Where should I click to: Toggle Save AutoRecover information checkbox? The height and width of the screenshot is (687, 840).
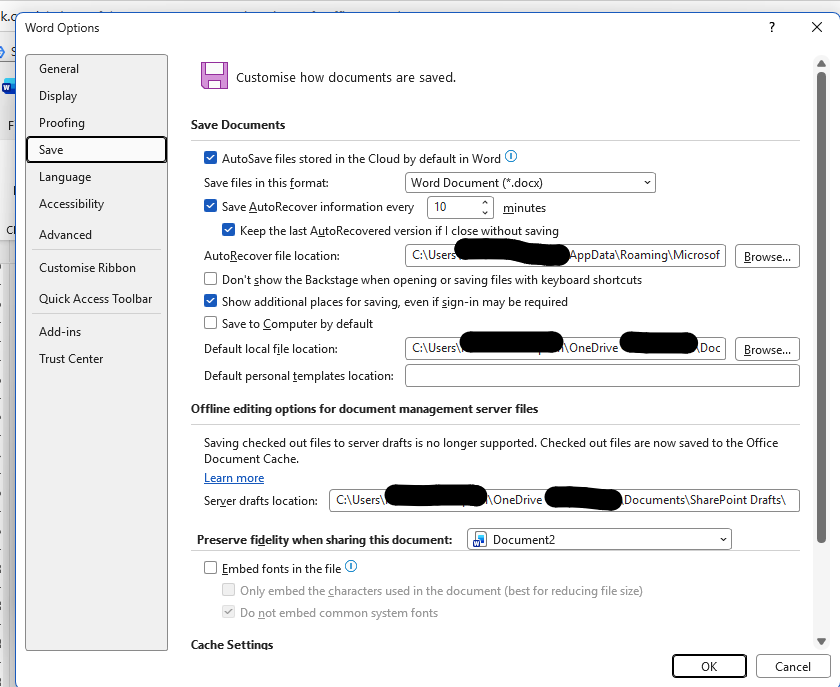point(211,206)
